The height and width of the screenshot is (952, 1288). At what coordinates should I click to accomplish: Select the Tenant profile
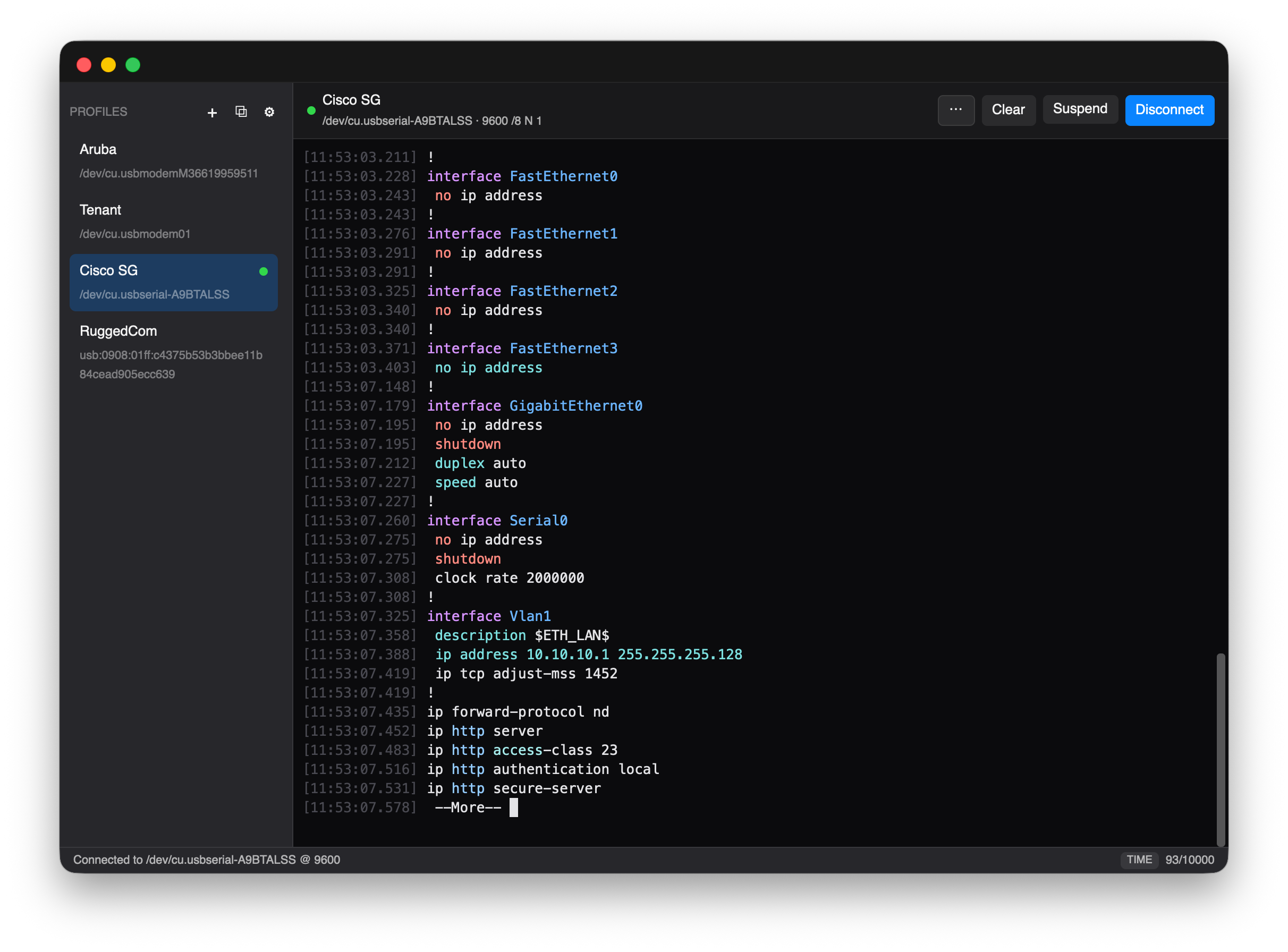173,222
